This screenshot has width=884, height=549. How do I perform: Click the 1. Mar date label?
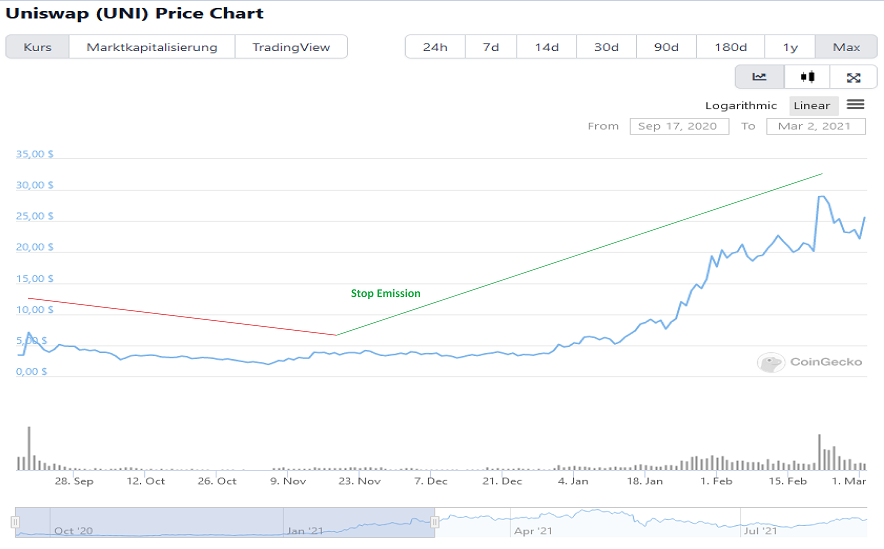tap(849, 481)
